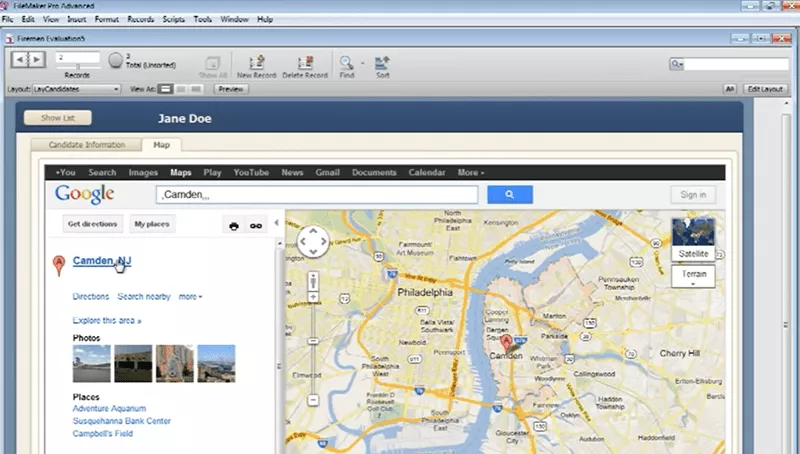Open the My places button
The height and width of the screenshot is (454, 800).
click(152, 224)
